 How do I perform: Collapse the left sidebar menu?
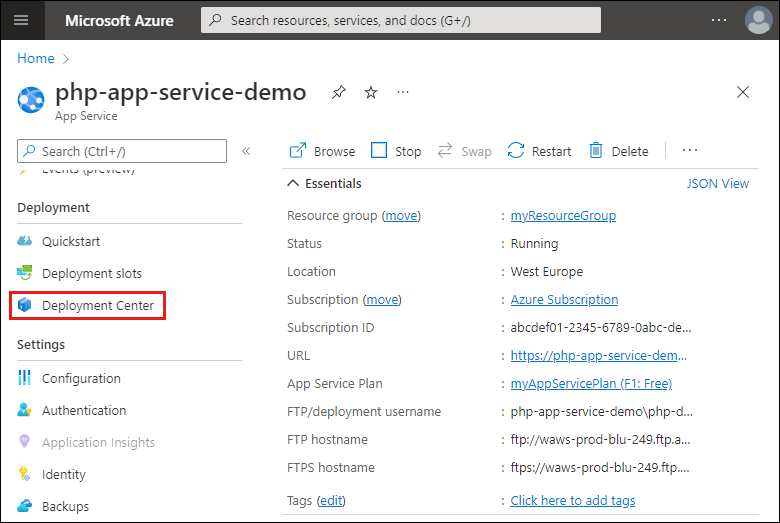246,151
